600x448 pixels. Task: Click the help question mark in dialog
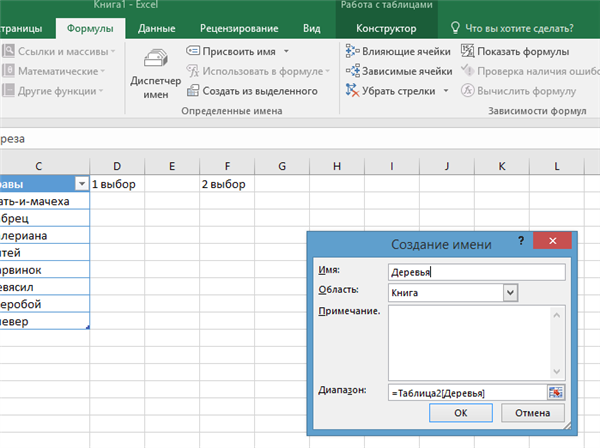tap(521, 241)
